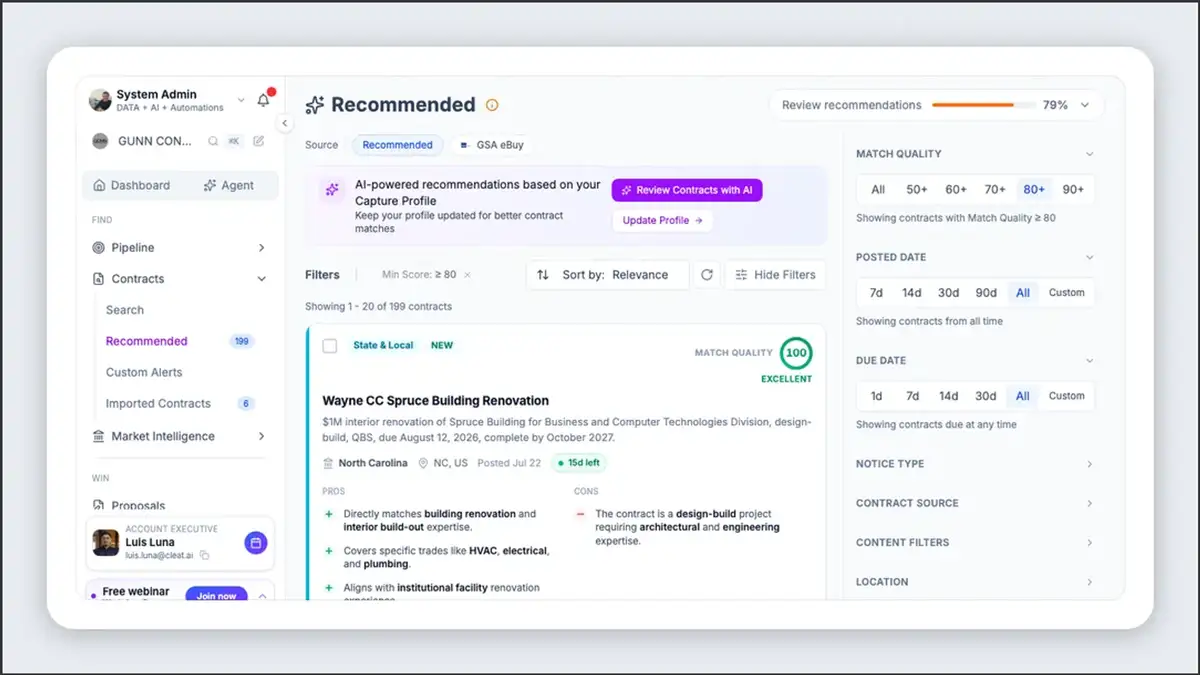
Task: Click the Luis Luna profile photo
Action: pyautogui.click(x=106, y=543)
